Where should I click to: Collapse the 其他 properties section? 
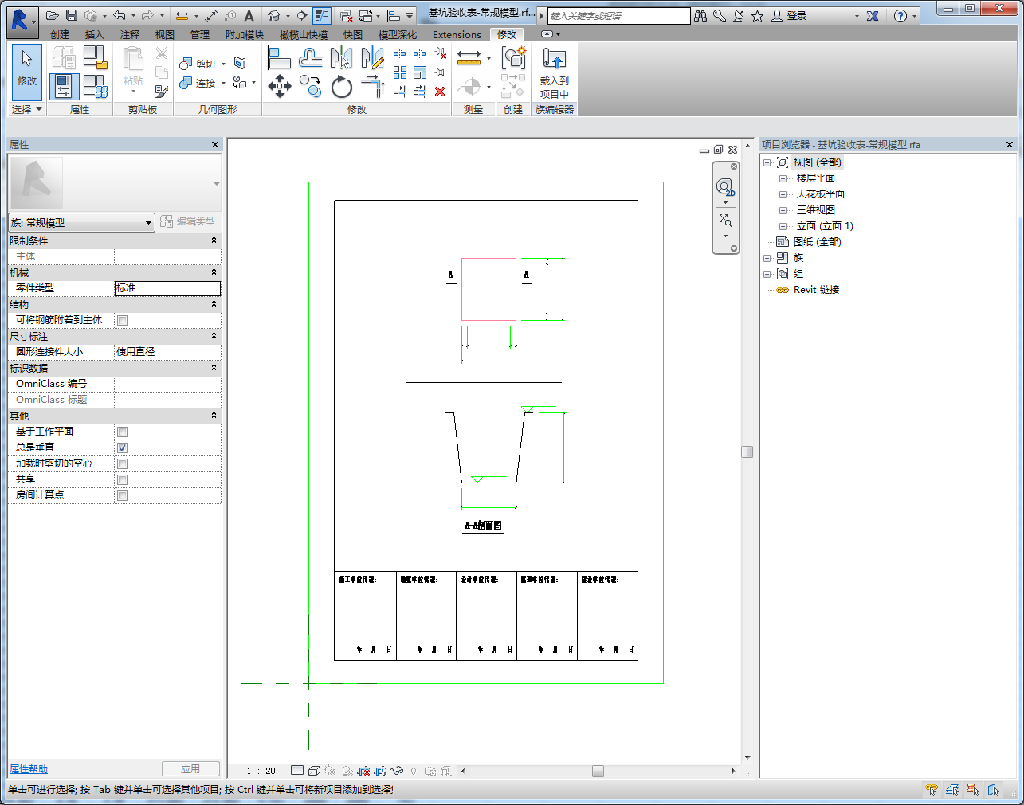[x=214, y=415]
